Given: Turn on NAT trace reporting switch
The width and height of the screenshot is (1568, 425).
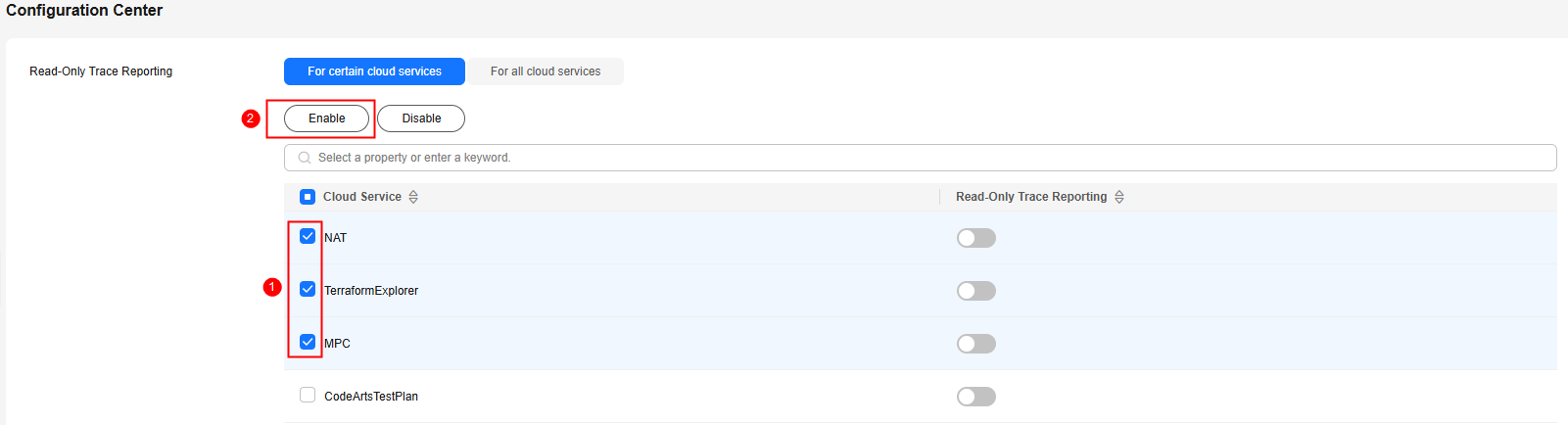Looking at the screenshot, I should [975, 238].
